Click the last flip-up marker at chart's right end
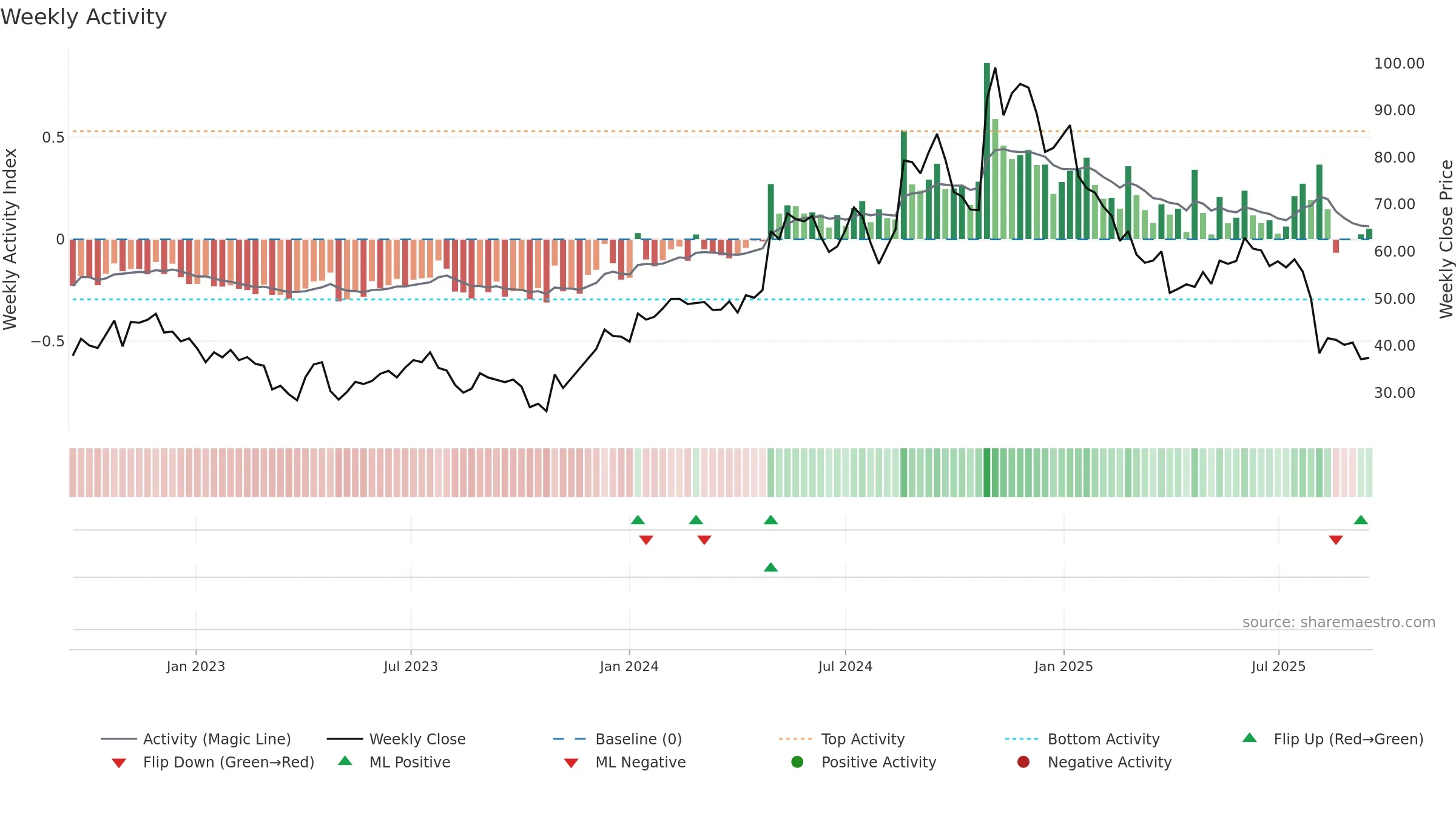The width and height of the screenshot is (1456, 819). tap(1361, 520)
